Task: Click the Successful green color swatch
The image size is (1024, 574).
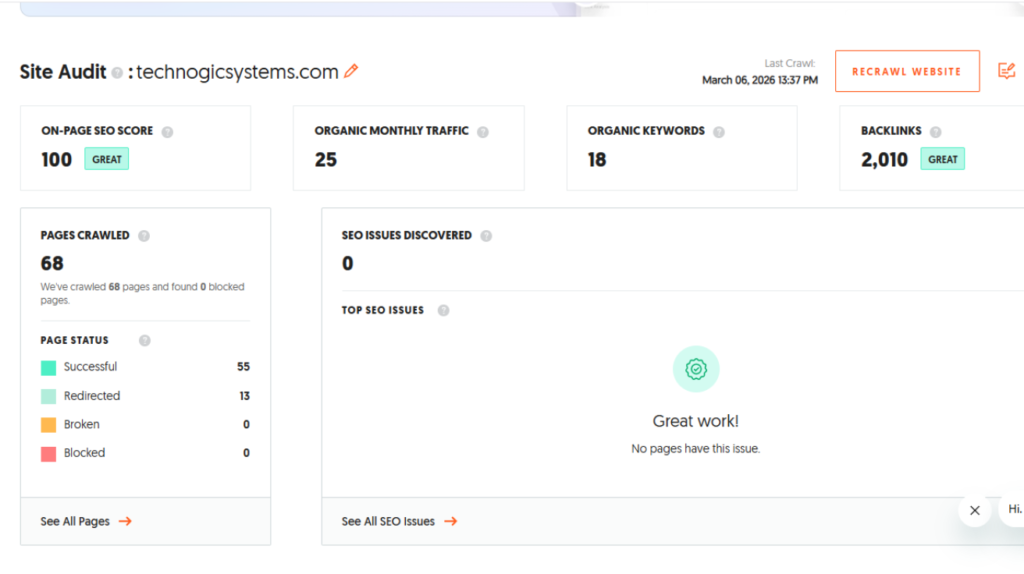Action: (x=48, y=368)
